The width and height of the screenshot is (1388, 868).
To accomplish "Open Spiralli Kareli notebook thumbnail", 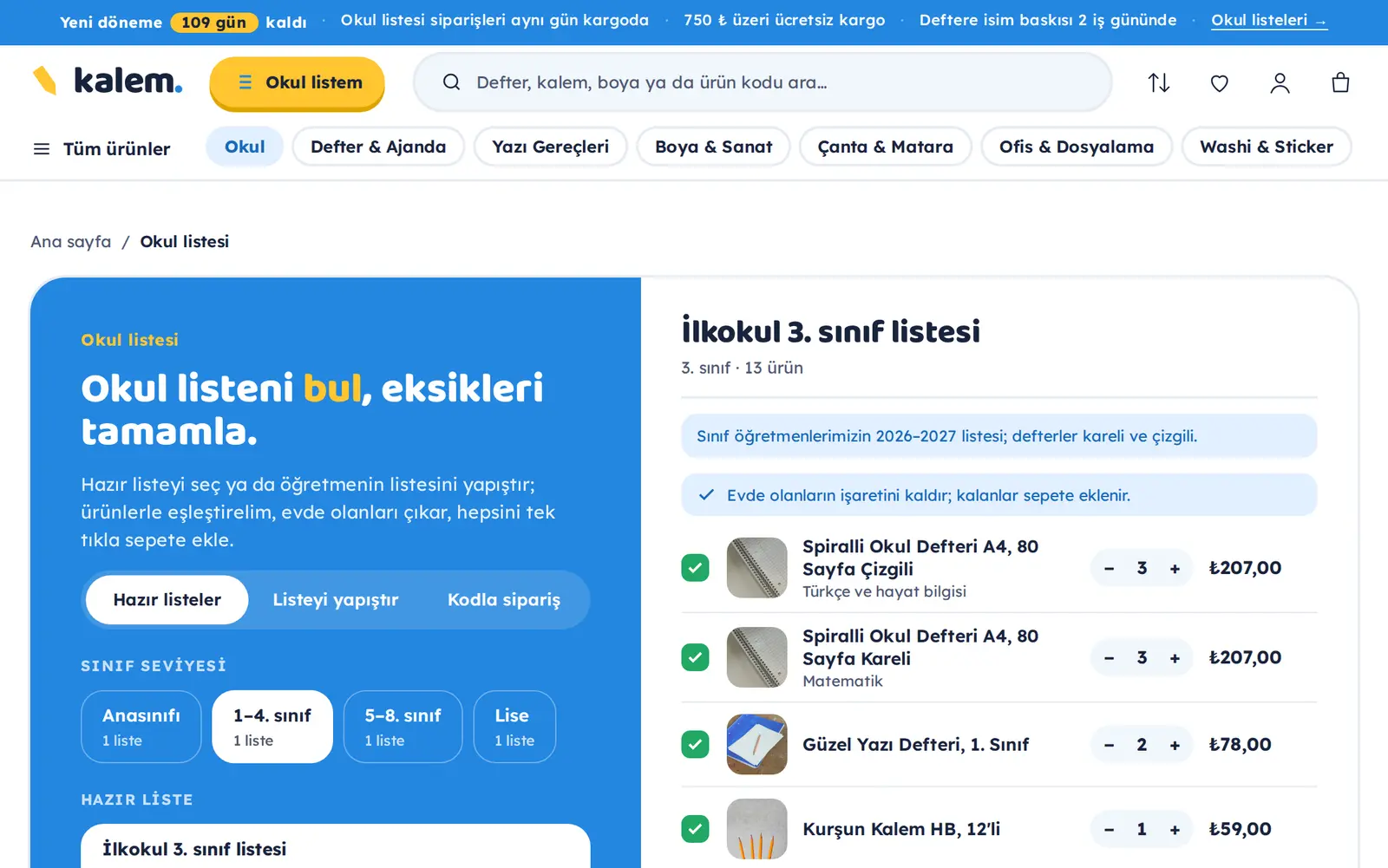I will click(x=756, y=657).
